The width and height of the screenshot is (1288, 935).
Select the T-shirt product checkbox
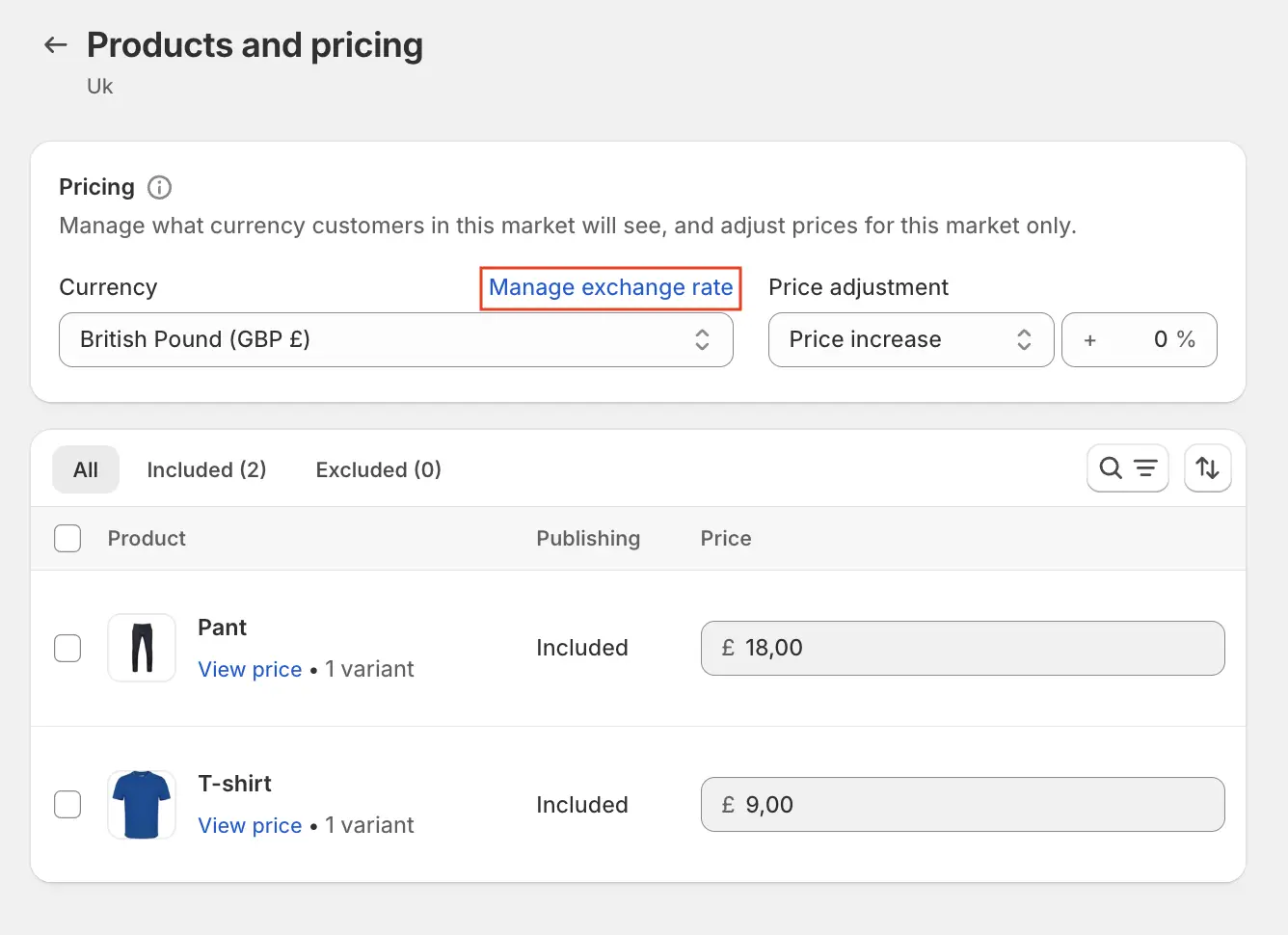pyautogui.click(x=67, y=804)
